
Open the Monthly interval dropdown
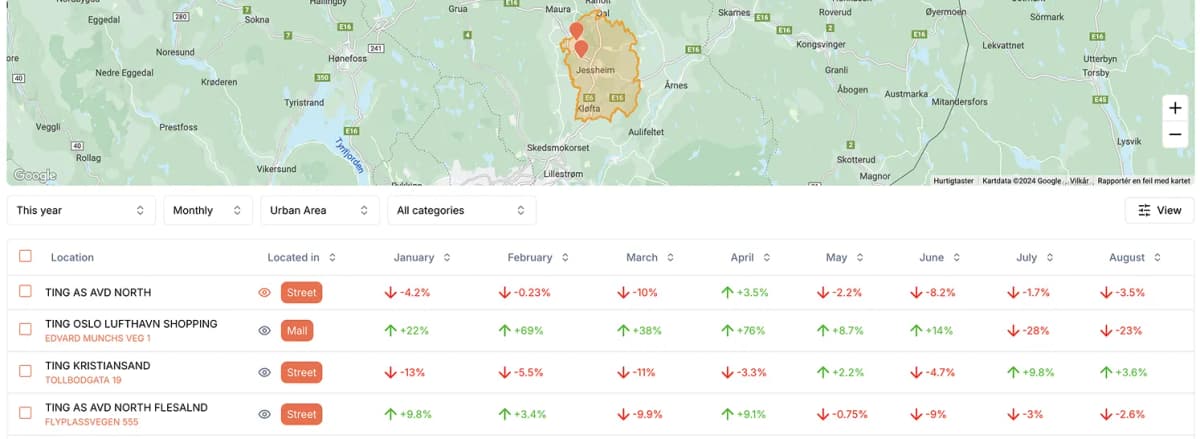coord(207,210)
